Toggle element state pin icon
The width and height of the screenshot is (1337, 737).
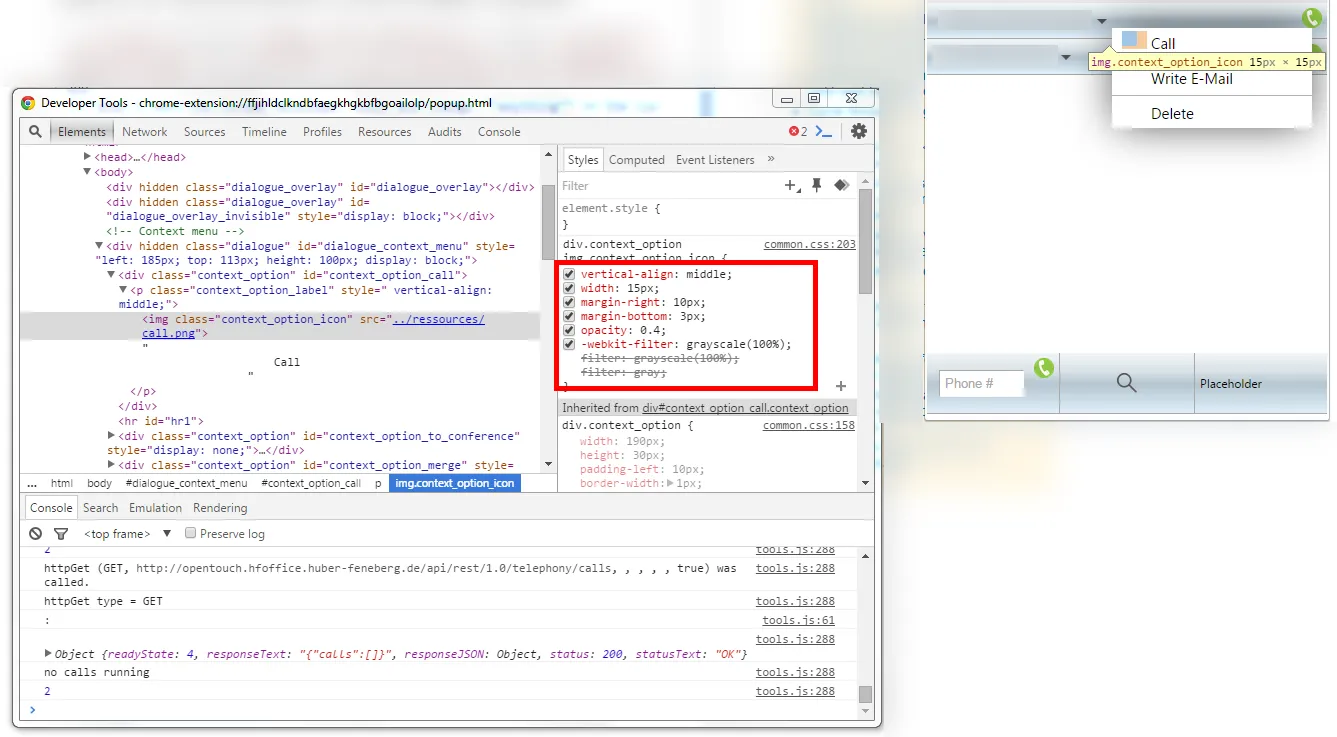816,185
